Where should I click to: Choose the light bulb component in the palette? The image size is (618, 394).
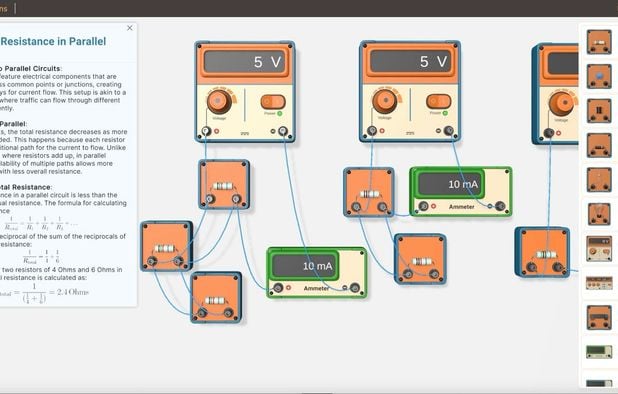point(599,214)
